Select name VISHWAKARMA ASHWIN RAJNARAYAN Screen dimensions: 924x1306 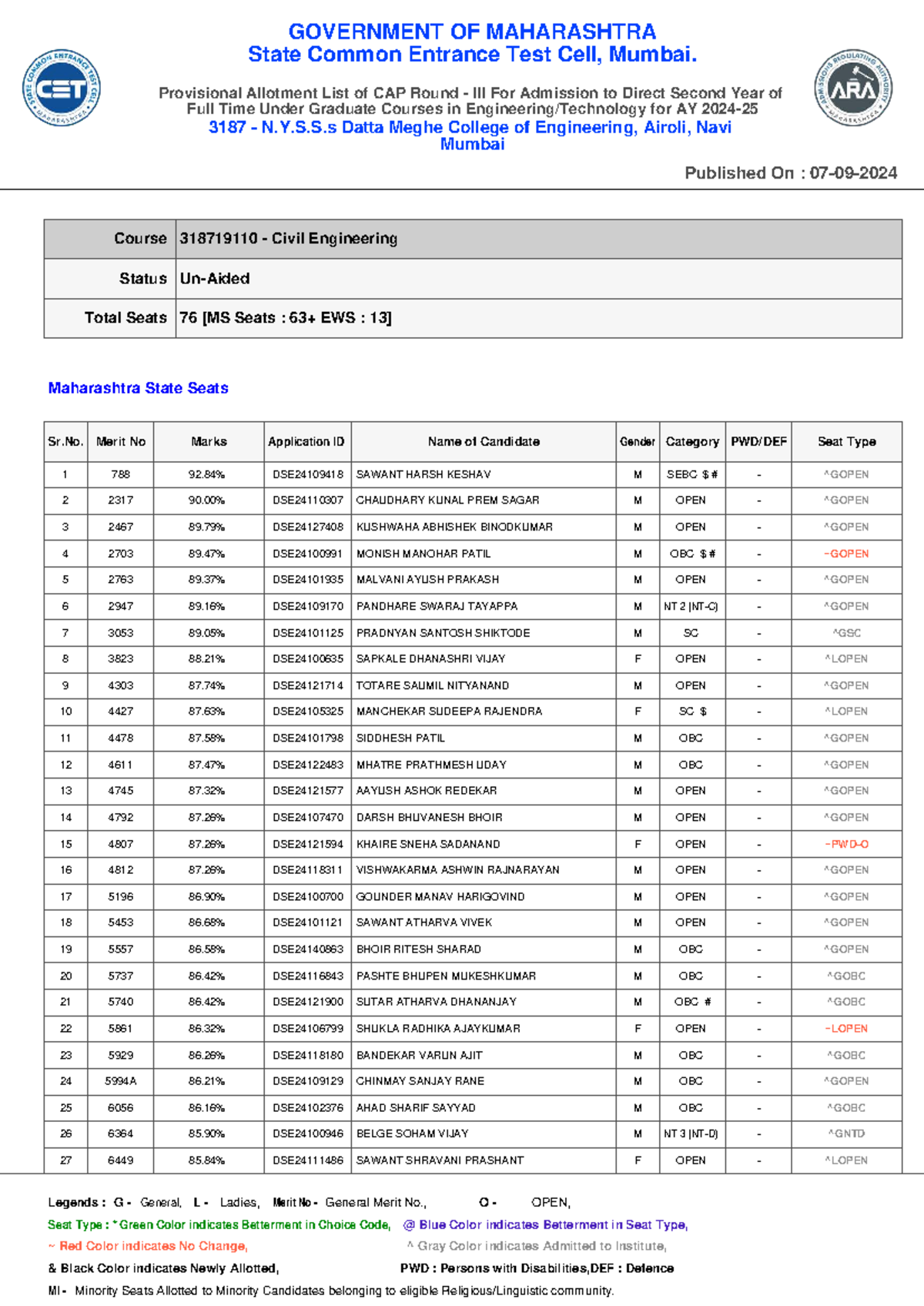point(457,870)
